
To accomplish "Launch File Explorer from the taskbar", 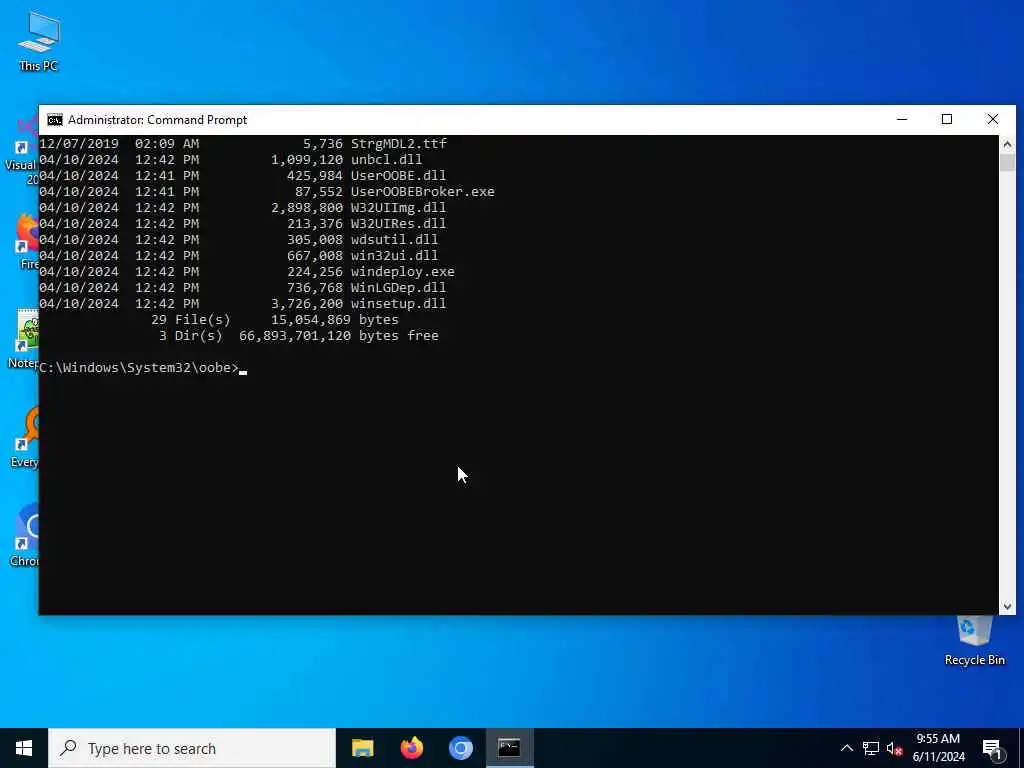I will [x=362, y=748].
